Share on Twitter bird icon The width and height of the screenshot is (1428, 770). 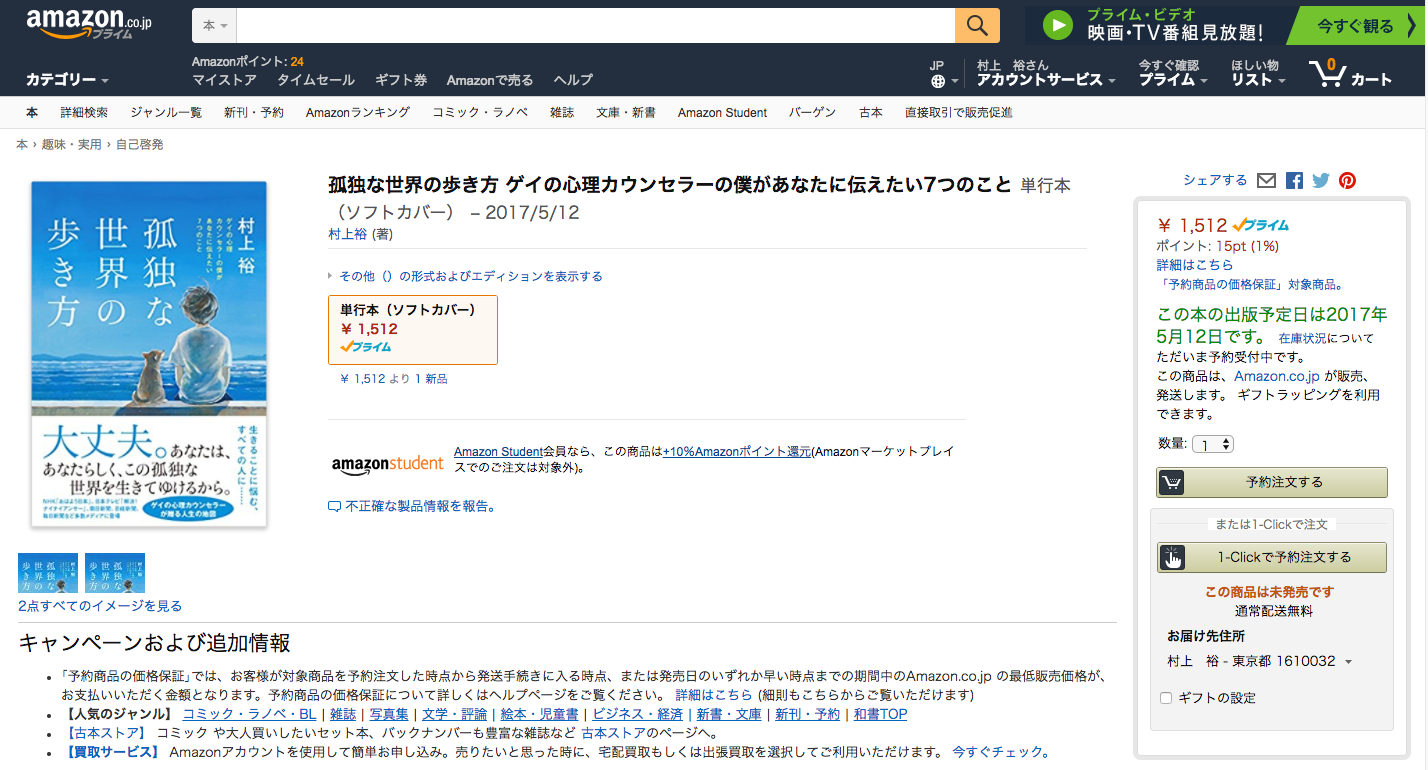tap(1321, 181)
